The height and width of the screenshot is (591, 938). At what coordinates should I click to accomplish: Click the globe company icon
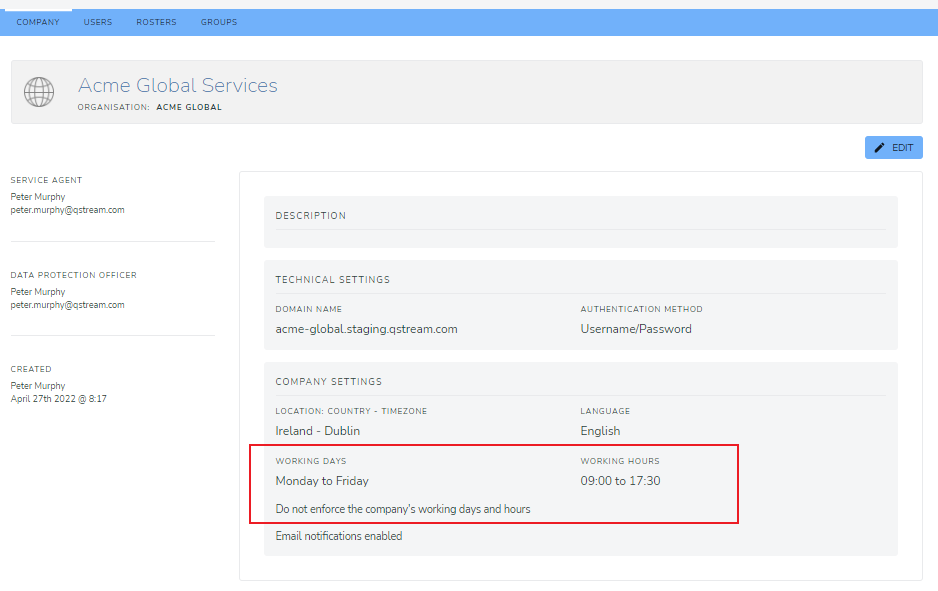(x=39, y=92)
